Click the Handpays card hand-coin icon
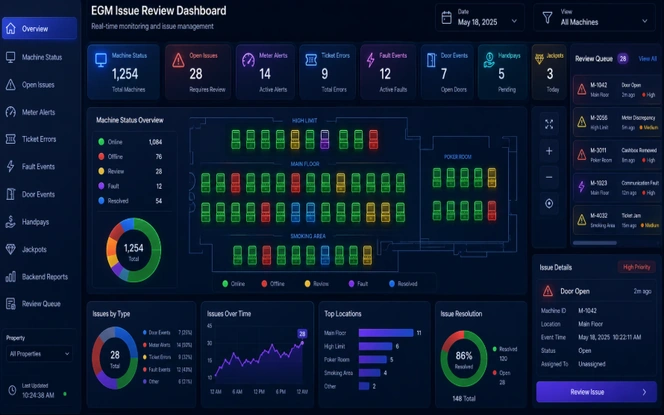The height and width of the screenshot is (415, 664). [x=489, y=60]
